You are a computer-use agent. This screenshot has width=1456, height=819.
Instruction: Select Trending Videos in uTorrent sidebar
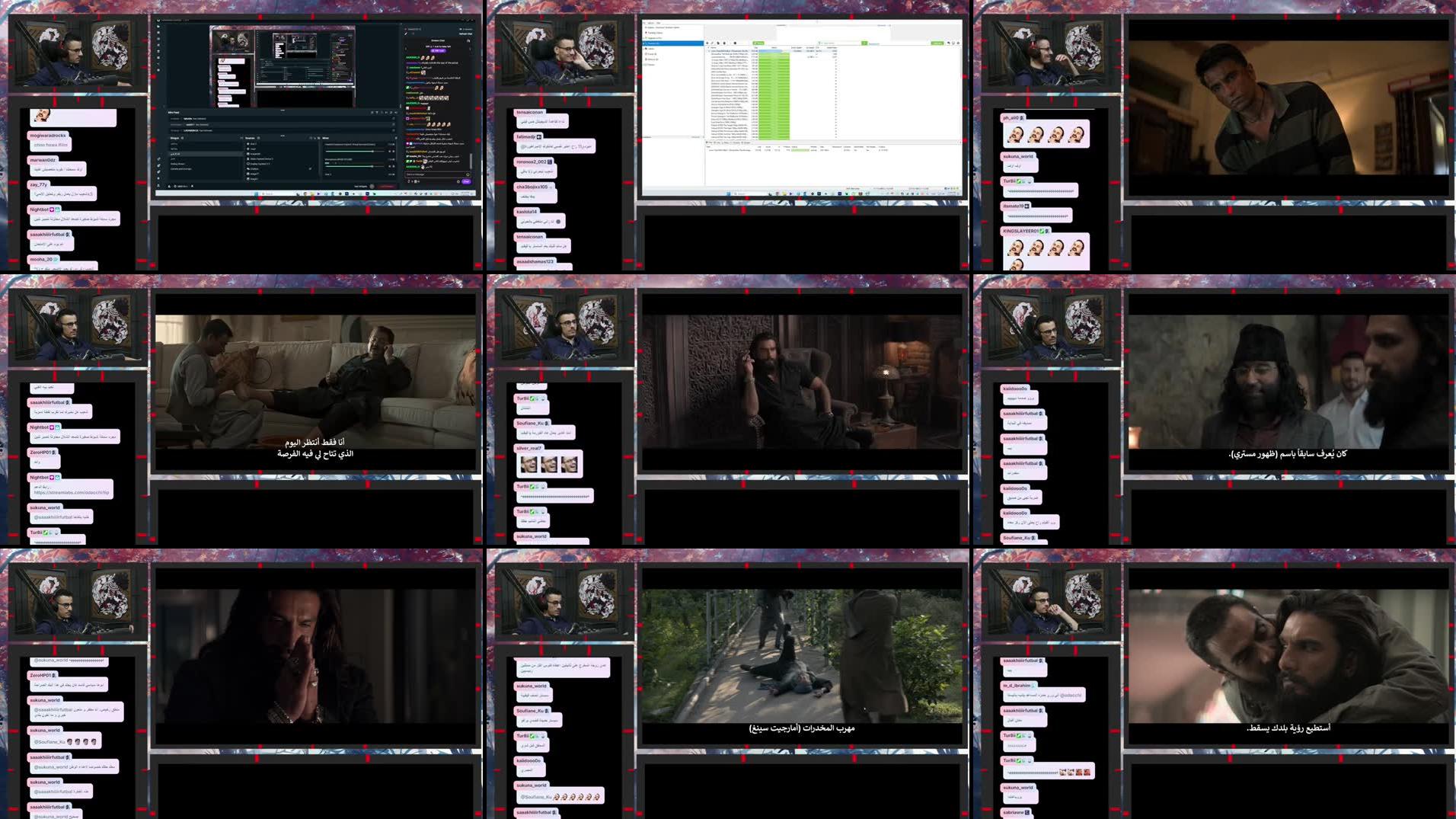pyautogui.click(x=654, y=33)
